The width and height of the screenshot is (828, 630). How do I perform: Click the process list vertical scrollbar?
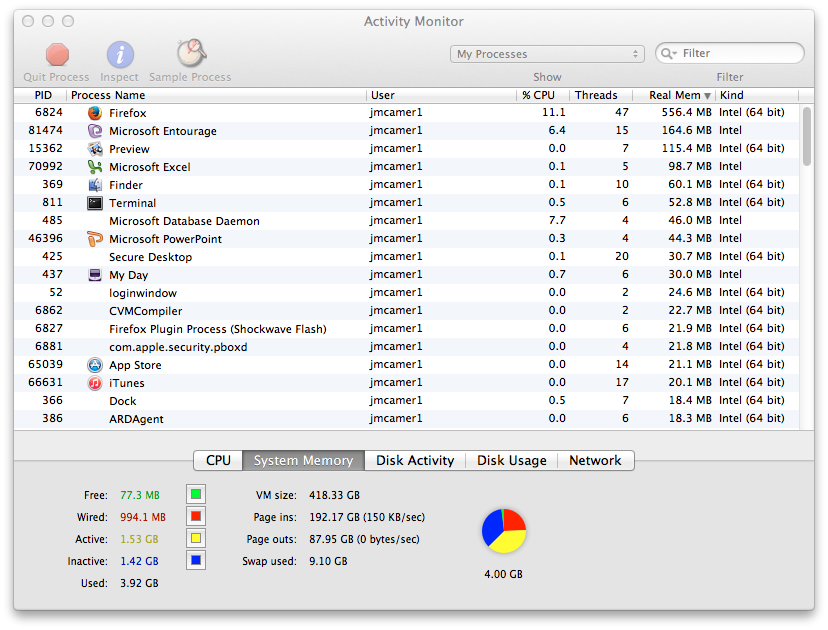pos(806,136)
